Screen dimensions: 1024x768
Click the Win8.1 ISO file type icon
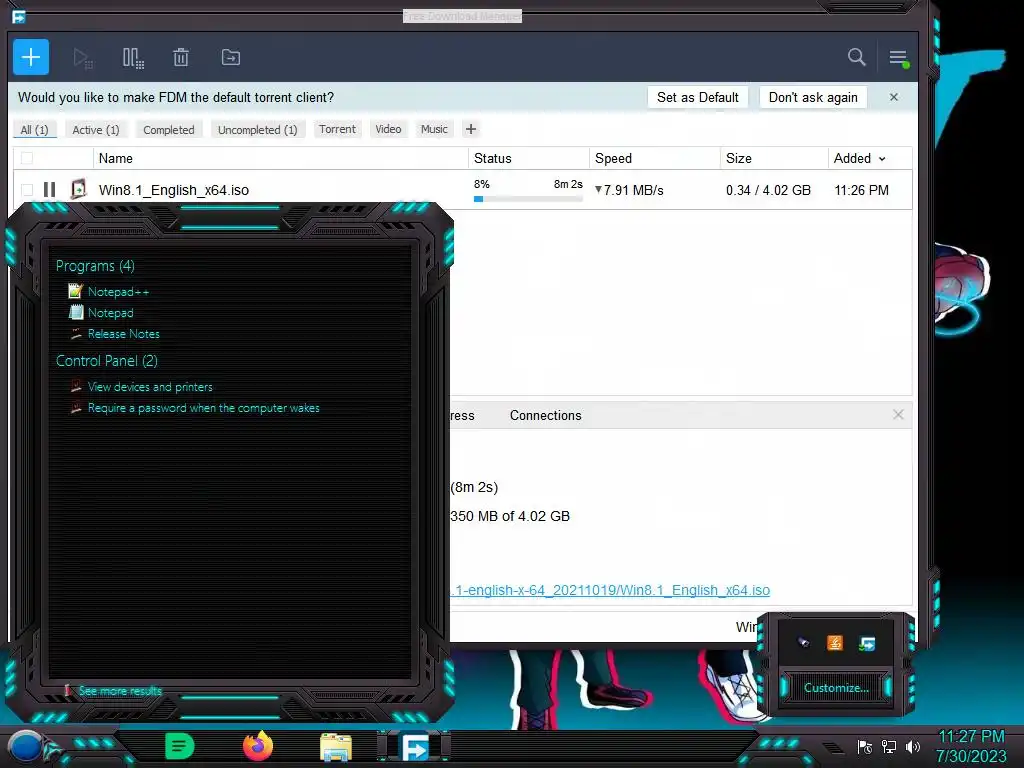[78, 189]
